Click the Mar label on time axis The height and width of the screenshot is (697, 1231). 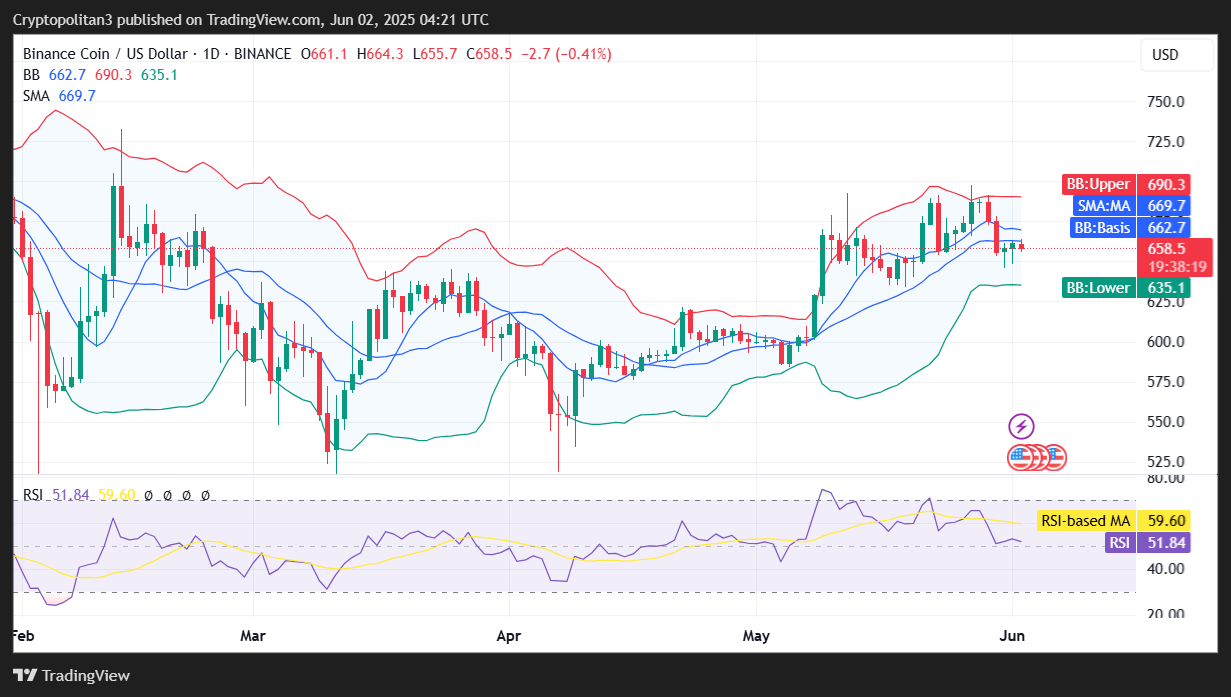click(254, 635)
